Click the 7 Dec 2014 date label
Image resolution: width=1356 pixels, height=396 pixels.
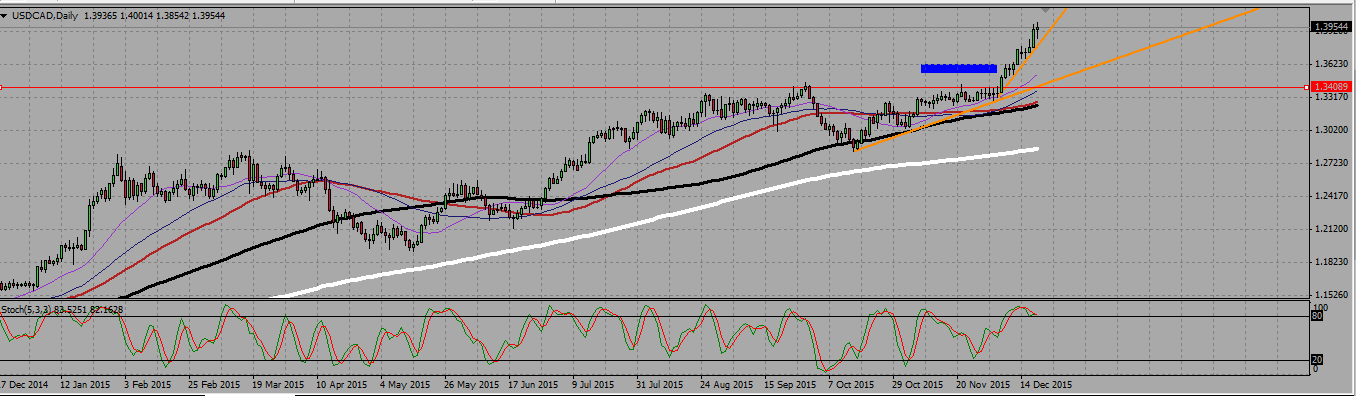click(25, 384)
